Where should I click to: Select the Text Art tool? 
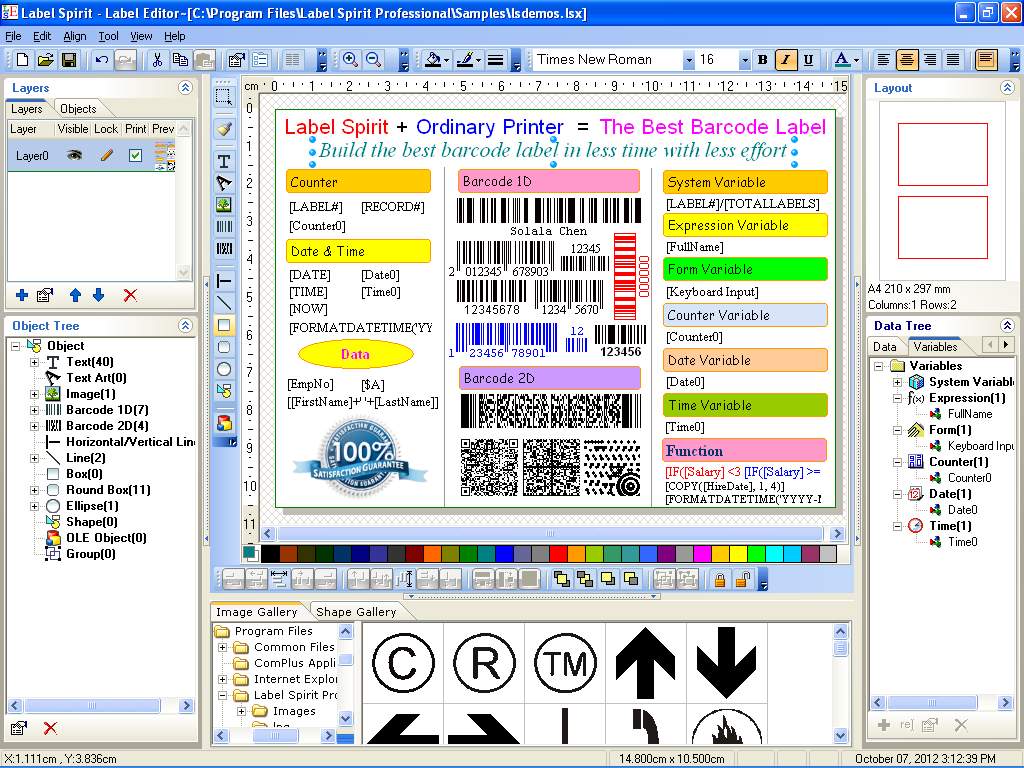click(224, 183)
